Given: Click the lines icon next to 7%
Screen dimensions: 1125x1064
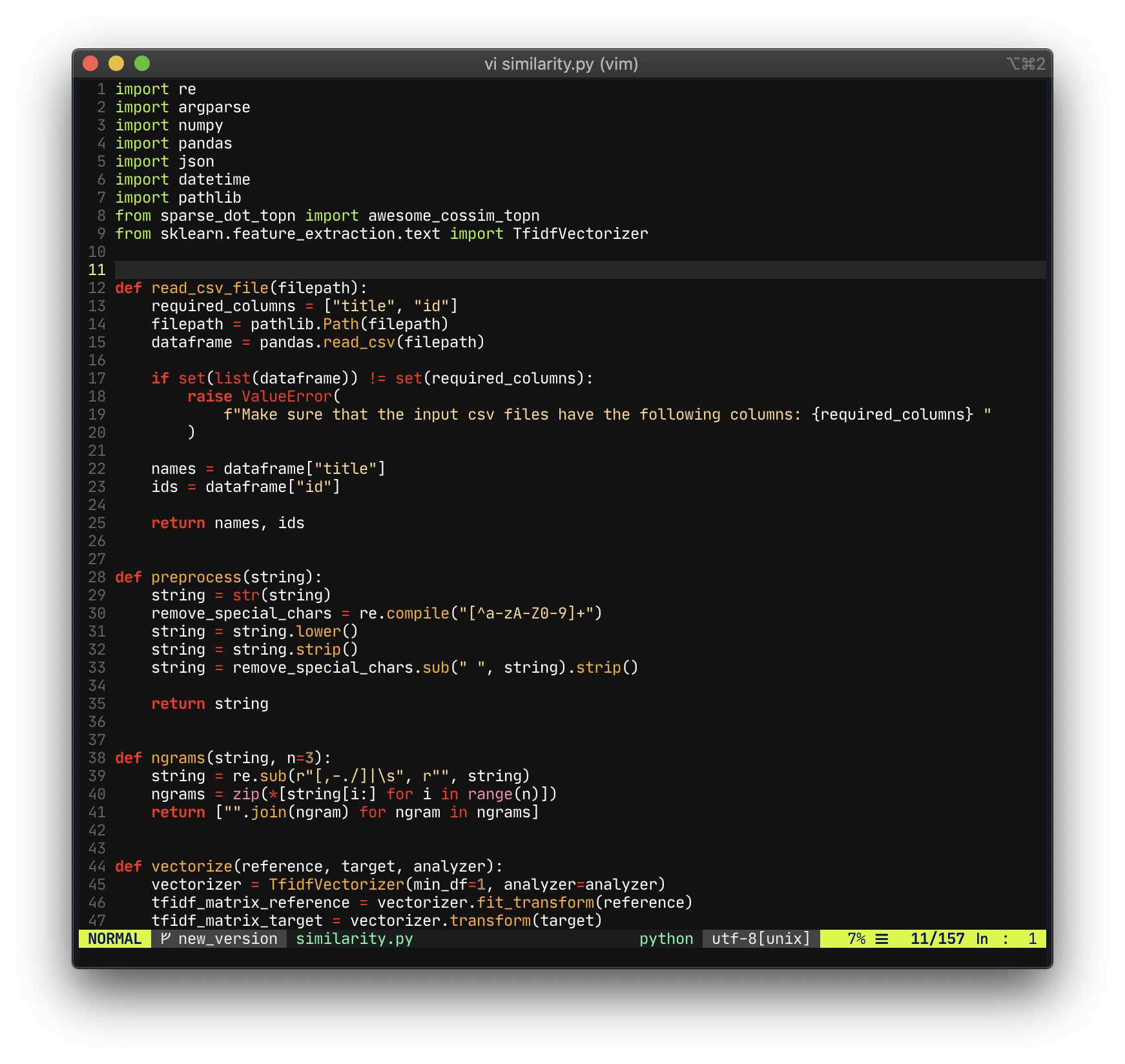Looking at the screenshot, I should coord(882,939).
